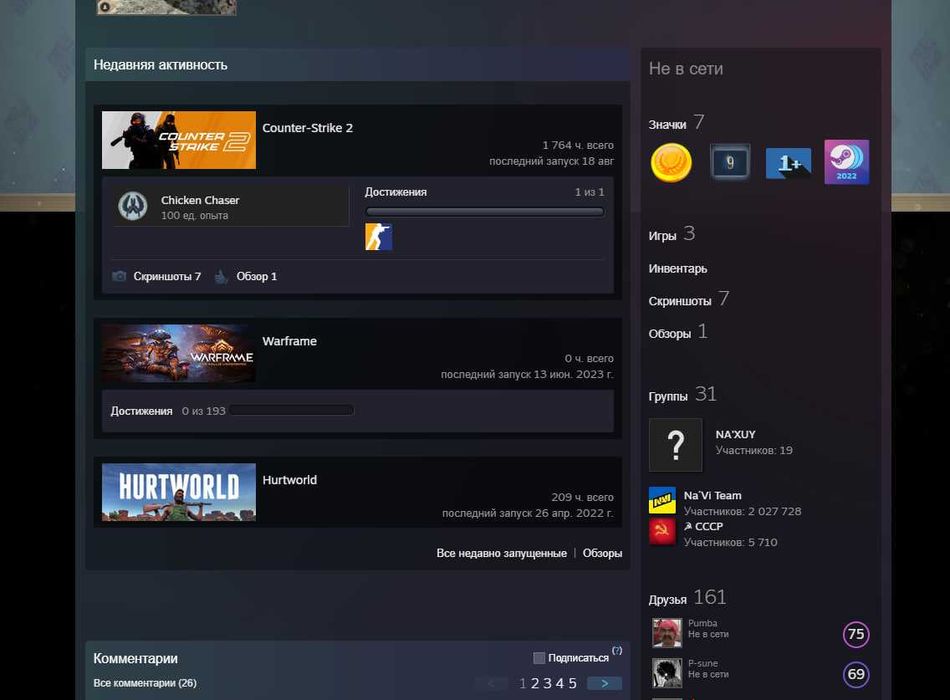950x700 pixels.
Task: Open Группы list in the sidebar
Action: pos(668,396)
